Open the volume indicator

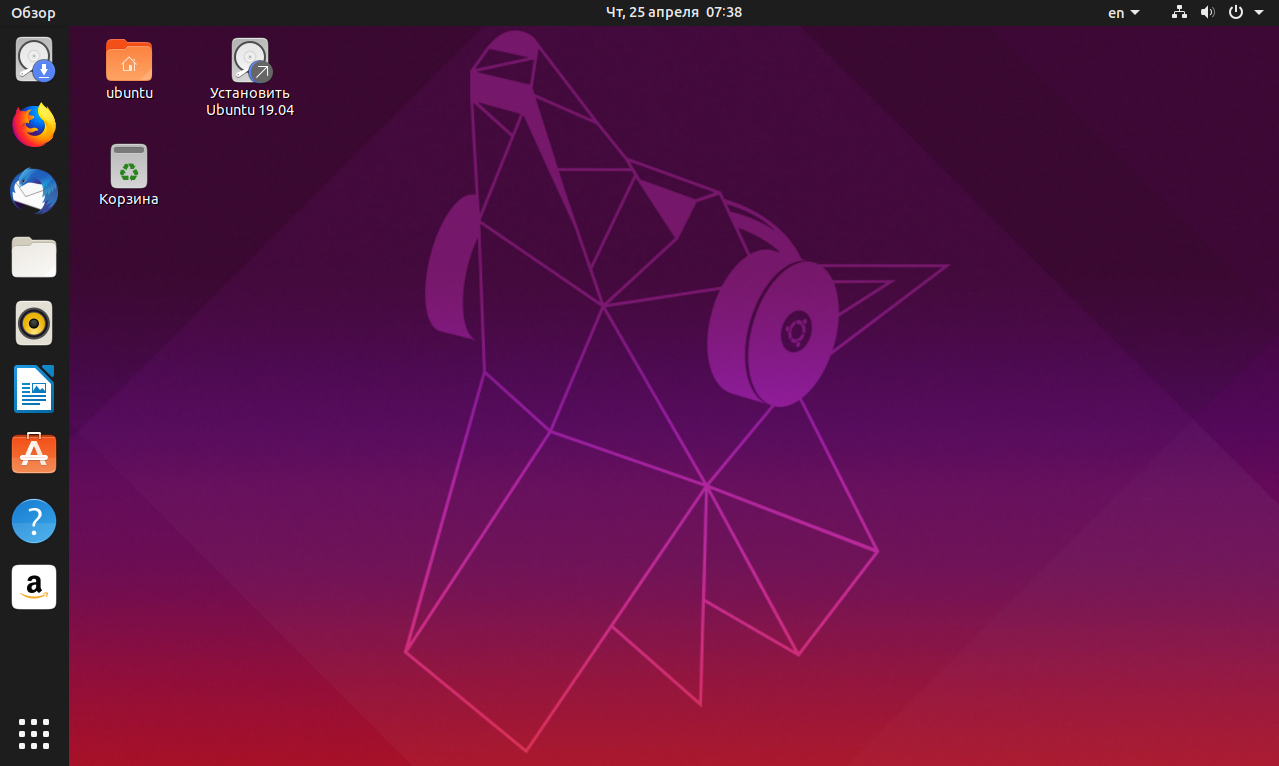click(x=1207, y=12)
